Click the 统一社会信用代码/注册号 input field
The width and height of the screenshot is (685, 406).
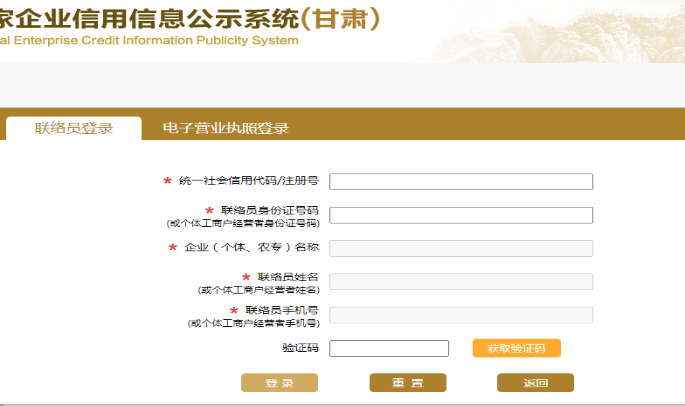click(461, 181)
